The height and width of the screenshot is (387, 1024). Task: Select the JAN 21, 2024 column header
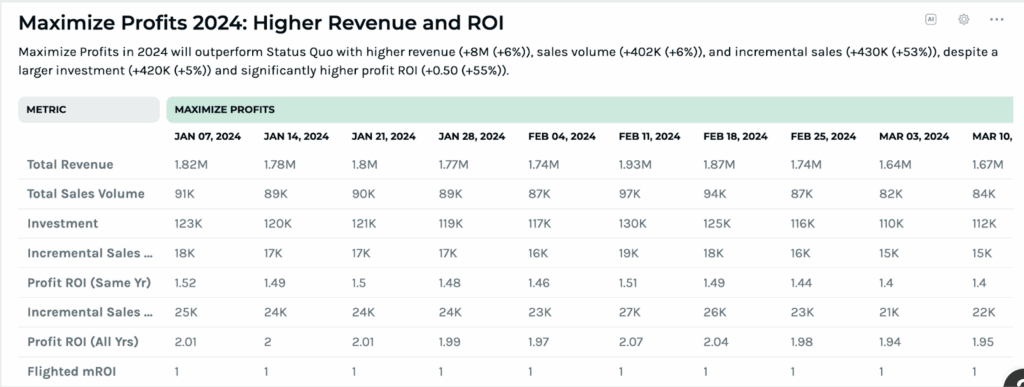tap(383, 136)
